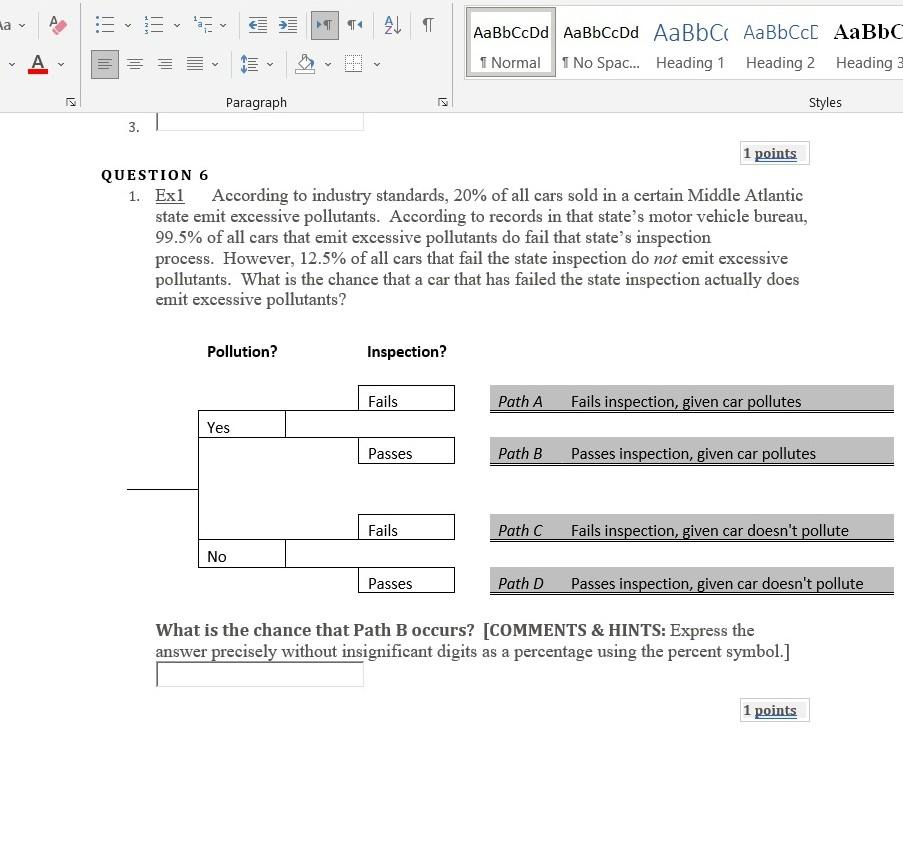Apply multilevel list formatting

click(203, 25)
